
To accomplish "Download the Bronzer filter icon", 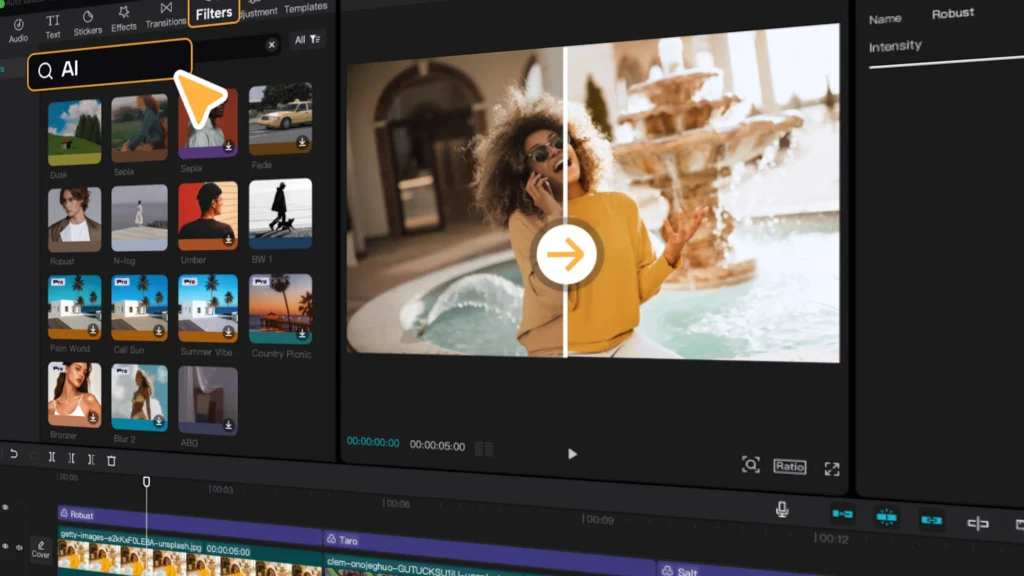I will pos(93,417).
